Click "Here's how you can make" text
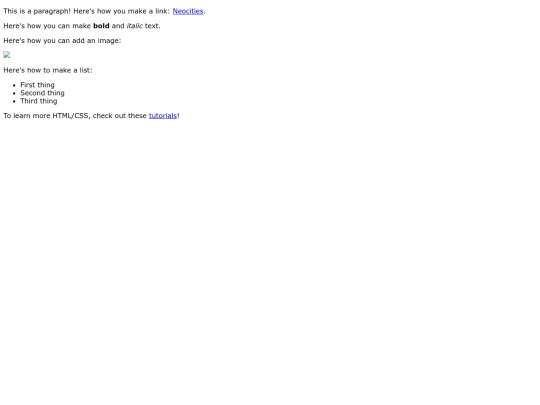The image size is (540, 405). pyautogui.click(x=47, y=26)
